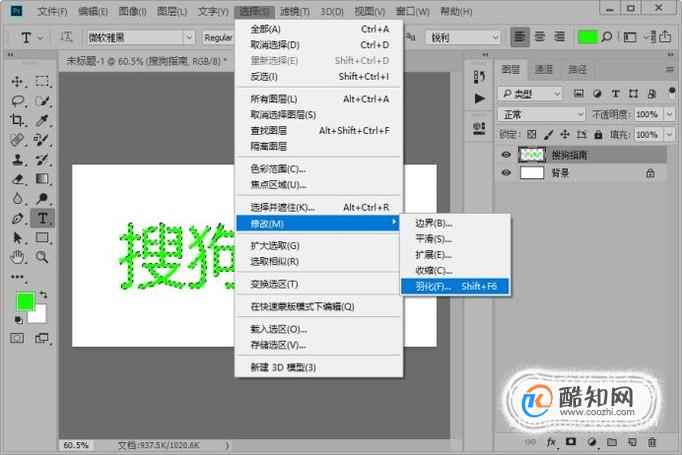Select the Dodge tool
This screenshot has width=682, height=455.
[x=42, y=198]
